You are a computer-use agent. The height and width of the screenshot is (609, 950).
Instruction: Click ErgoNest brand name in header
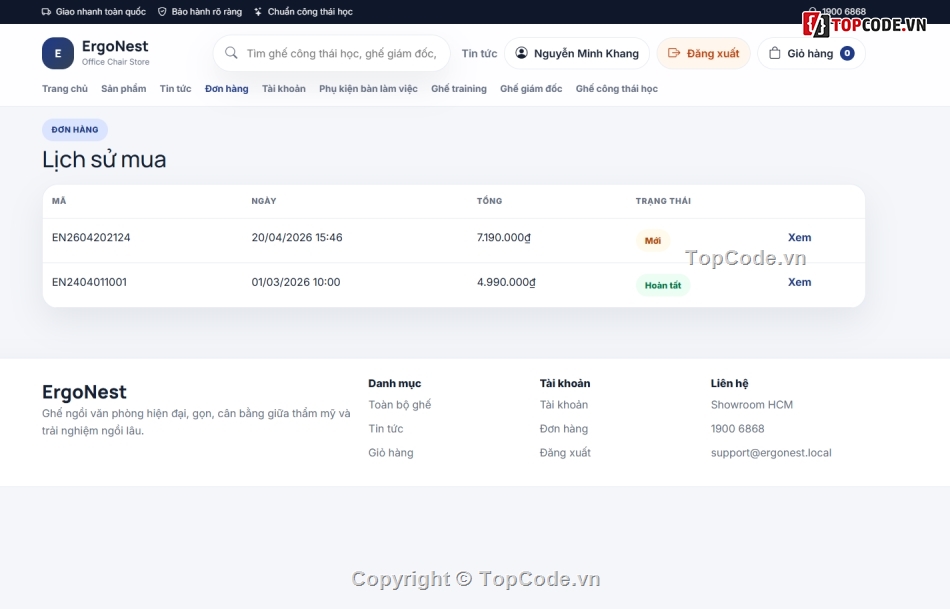tap(115, 46)
